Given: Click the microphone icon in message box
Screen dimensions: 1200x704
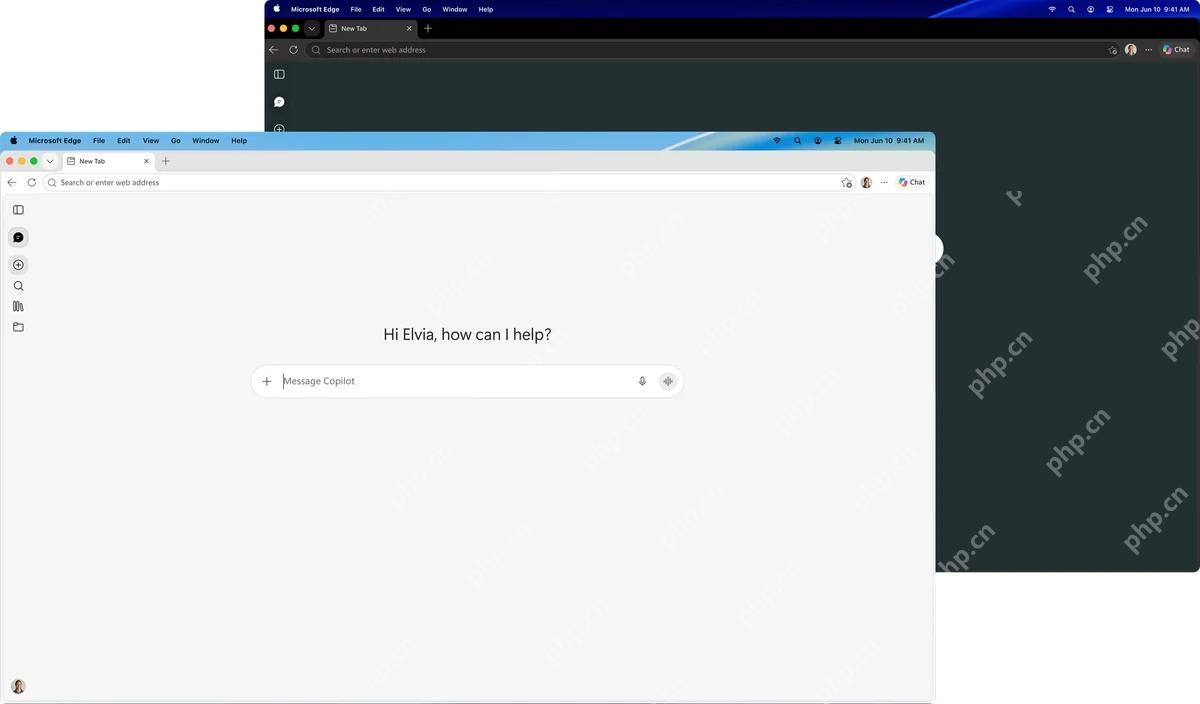Looking at the screenshot, I should pyautogui.click(x=642, y=381).
